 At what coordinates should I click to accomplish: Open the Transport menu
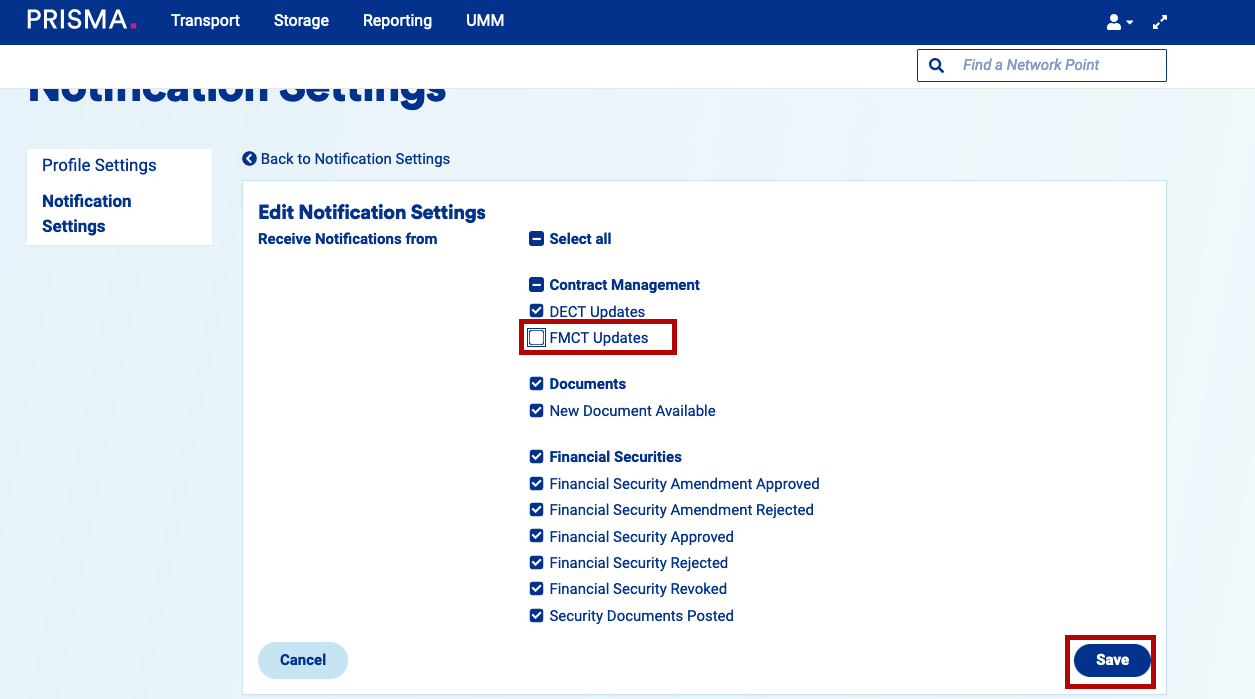tap(205, 20)
